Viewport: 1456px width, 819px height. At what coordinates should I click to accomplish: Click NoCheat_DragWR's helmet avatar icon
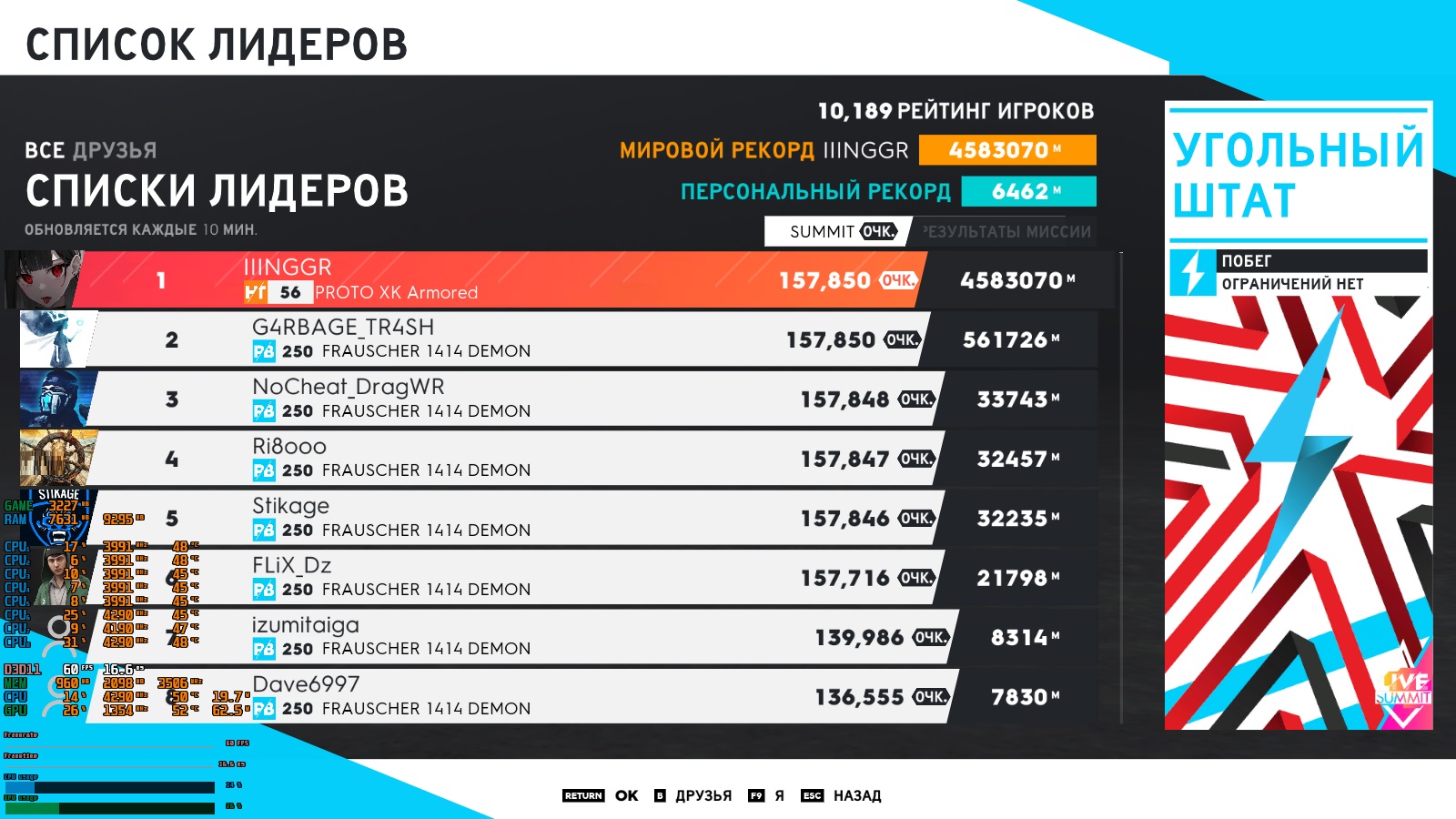[x=58, y=399]
